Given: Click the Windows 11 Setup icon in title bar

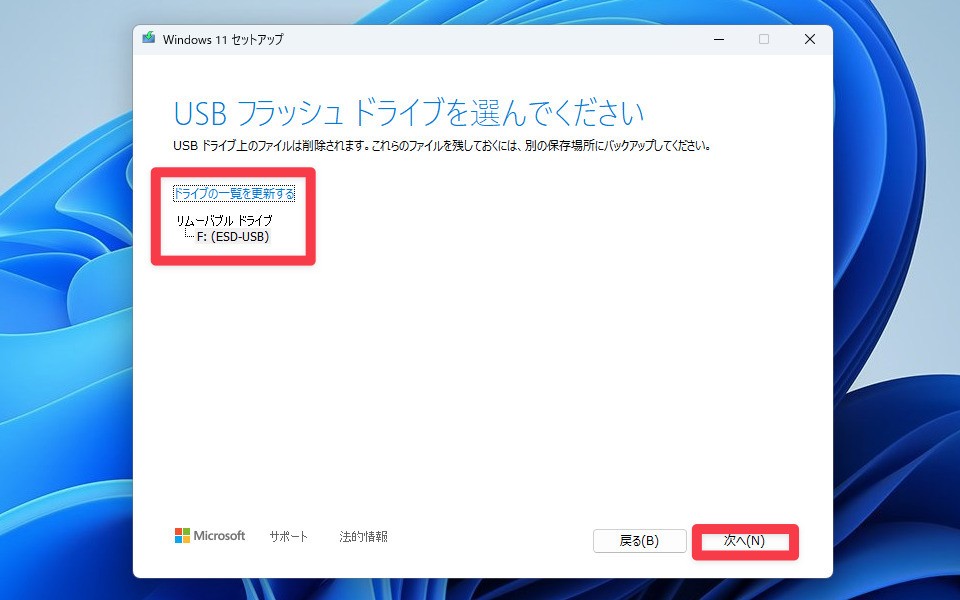Looking at the screenshot, I should click(150, 39).
